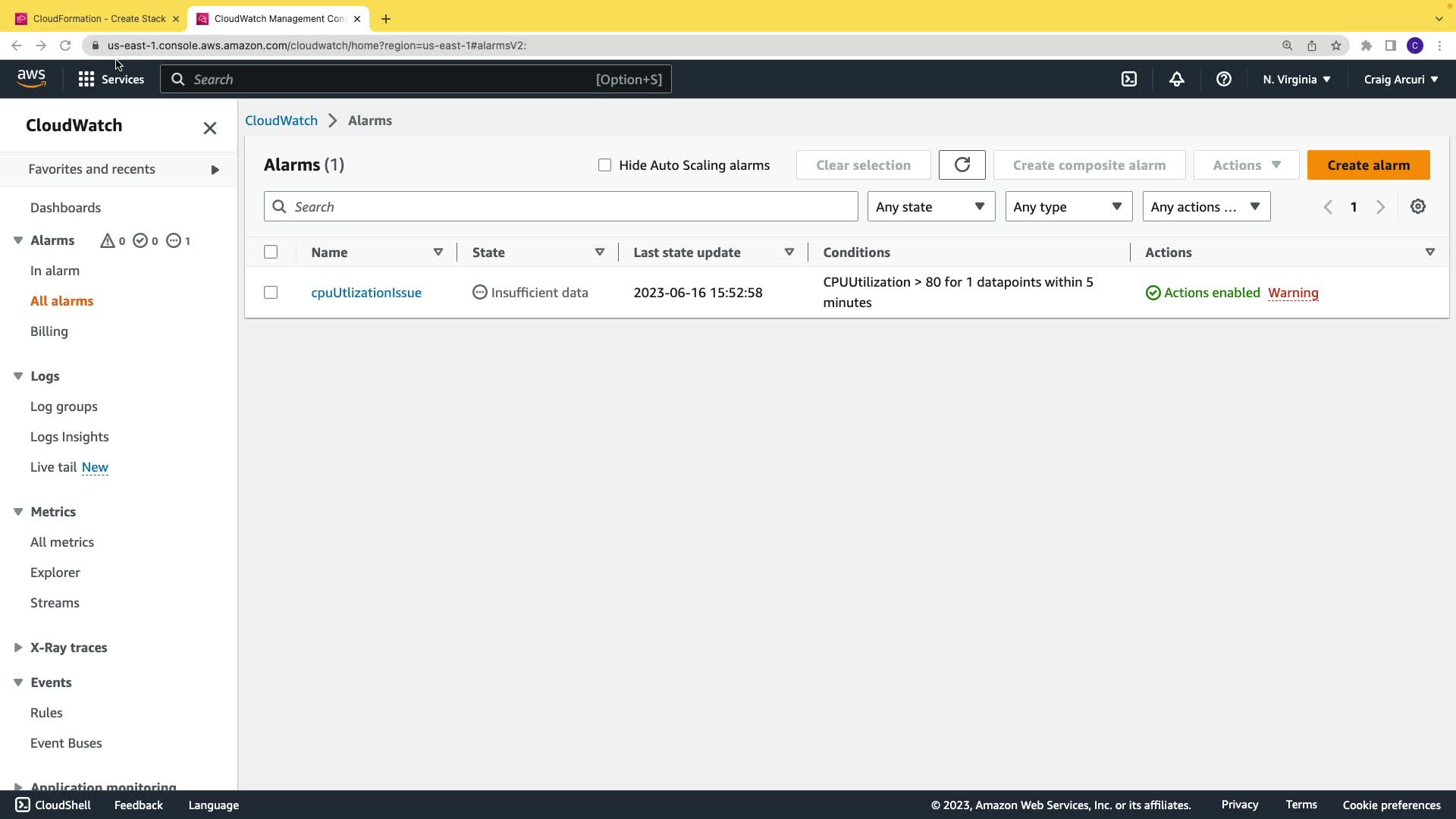Image resolution: width=1456 pixels, height=819 pixels.
Task: Open the N. Virginia region menu
Action: point(1296,79)
